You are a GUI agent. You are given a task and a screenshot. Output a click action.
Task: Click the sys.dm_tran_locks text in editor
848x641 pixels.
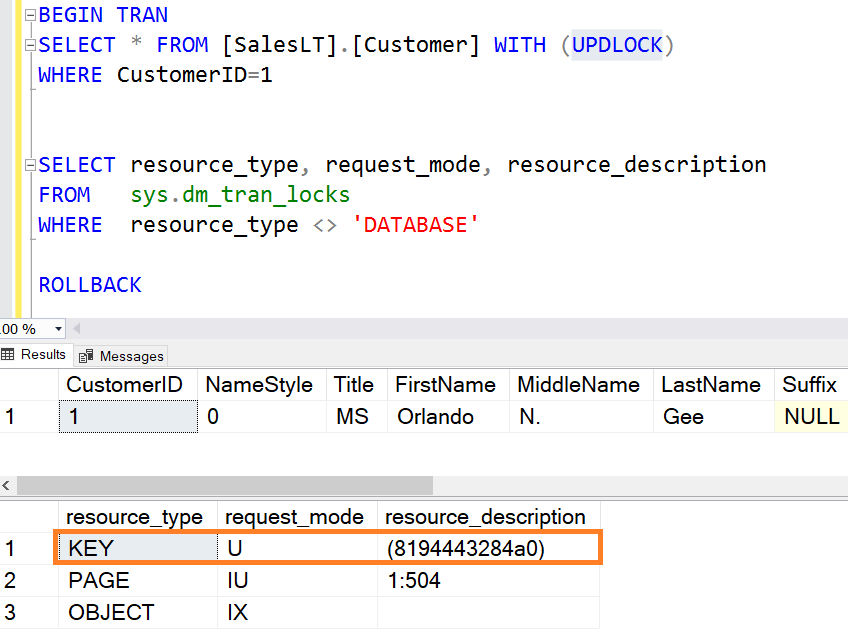(x=240, y=195)
